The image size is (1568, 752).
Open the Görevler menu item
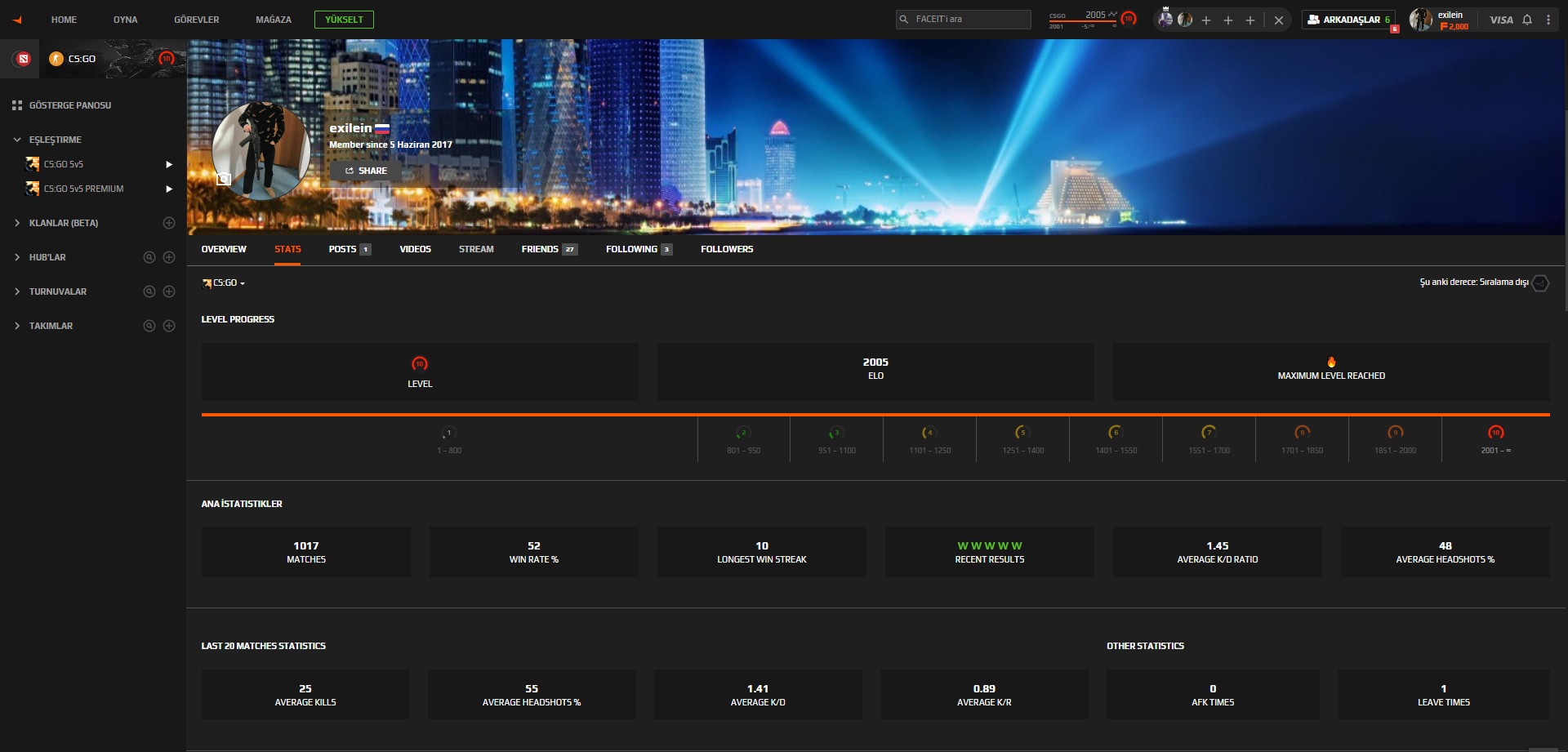pos(197,20)
